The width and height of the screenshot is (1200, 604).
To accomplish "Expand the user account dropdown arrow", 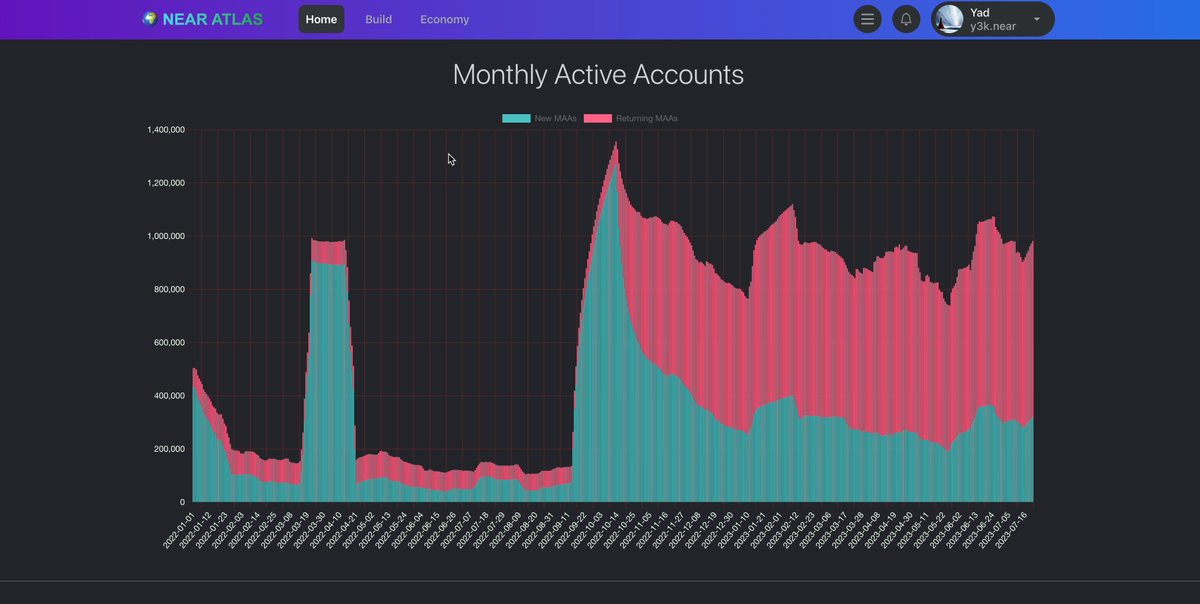I will (x=1037, y=19).
